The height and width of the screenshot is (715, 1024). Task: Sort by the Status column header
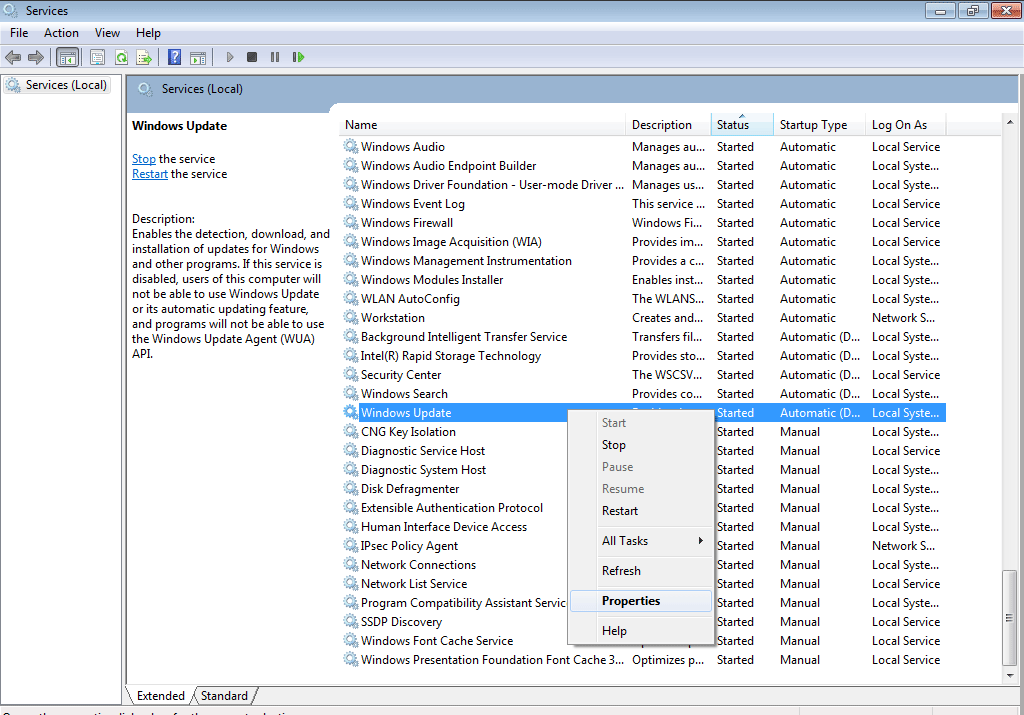(742, 125)
